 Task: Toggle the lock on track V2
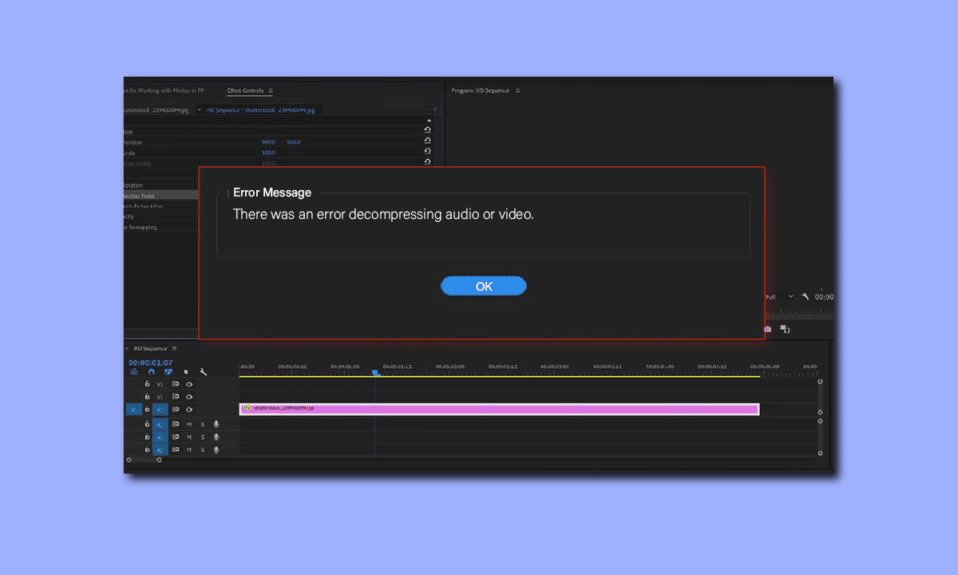coord(147,397)
